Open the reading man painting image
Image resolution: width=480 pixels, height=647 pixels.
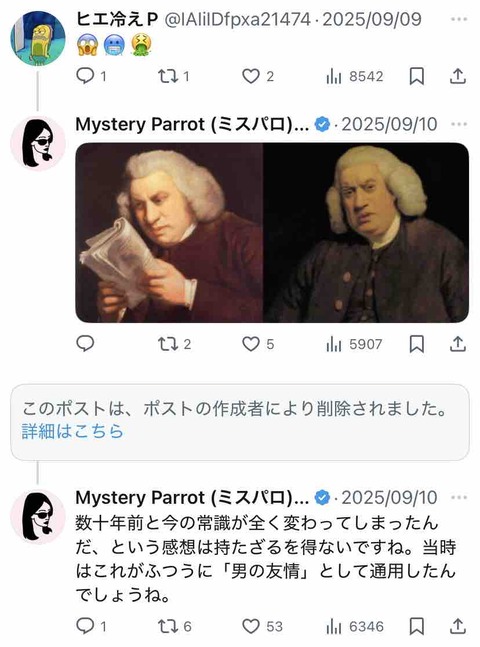tap(169, 233)
